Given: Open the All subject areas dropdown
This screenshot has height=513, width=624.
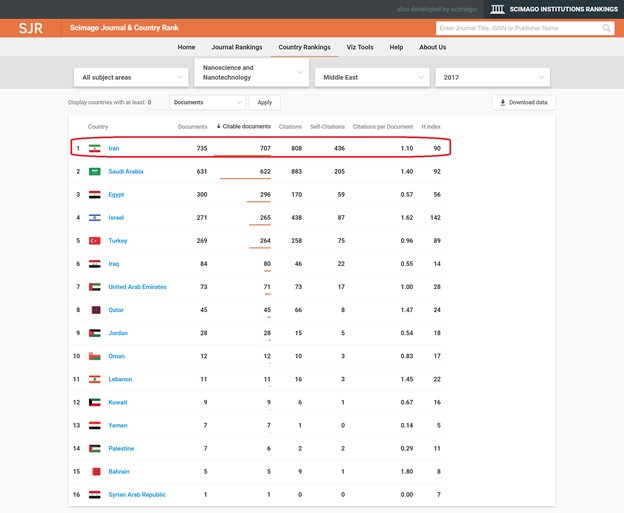Looking at the screenshot, I should pos(130,77).
